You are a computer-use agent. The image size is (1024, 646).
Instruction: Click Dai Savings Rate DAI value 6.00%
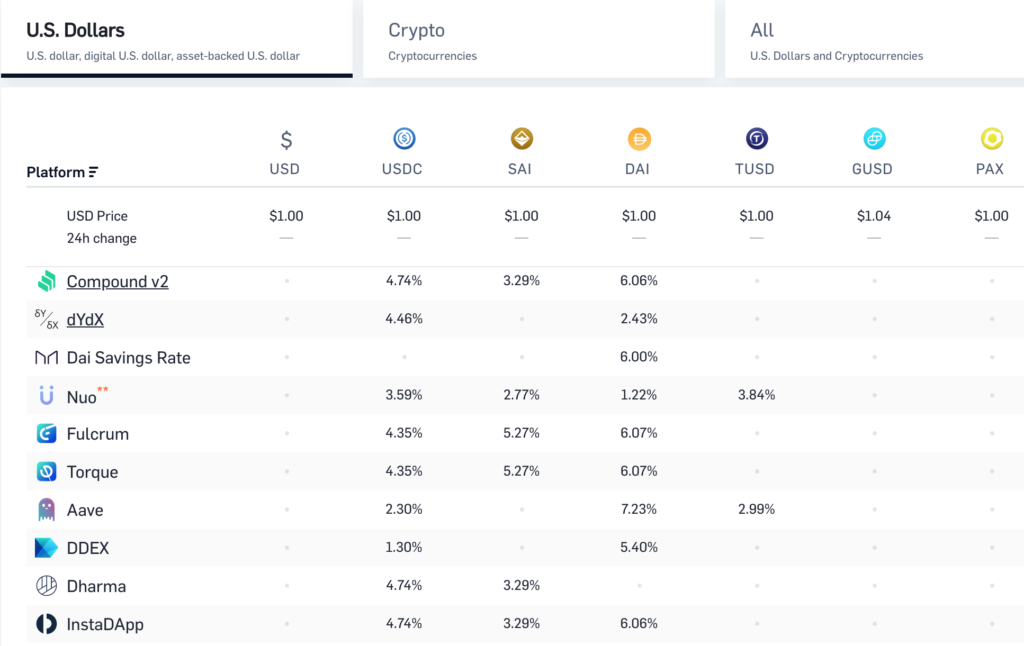[639, 357]
